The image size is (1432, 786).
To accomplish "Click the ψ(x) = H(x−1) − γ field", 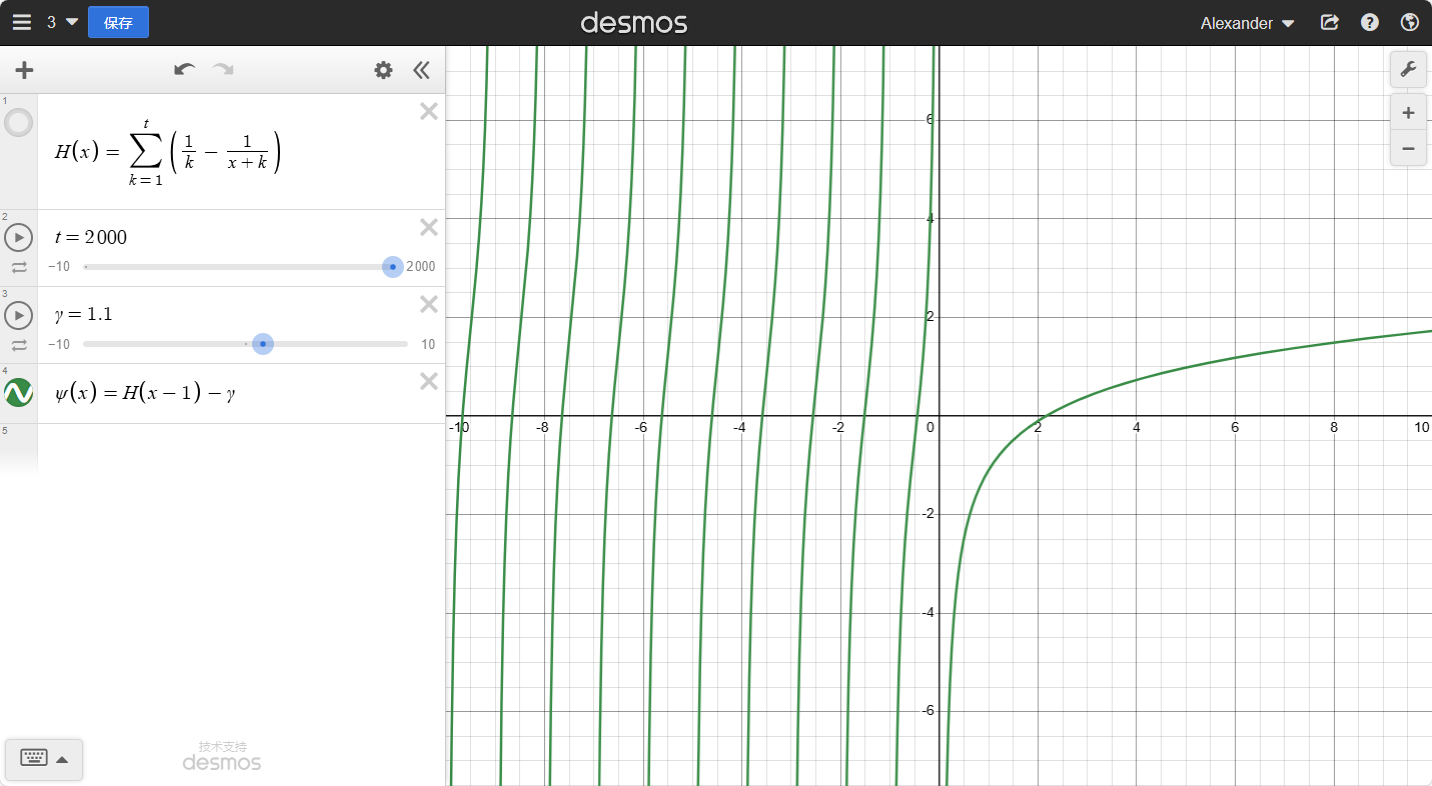I will pos(146,393).
